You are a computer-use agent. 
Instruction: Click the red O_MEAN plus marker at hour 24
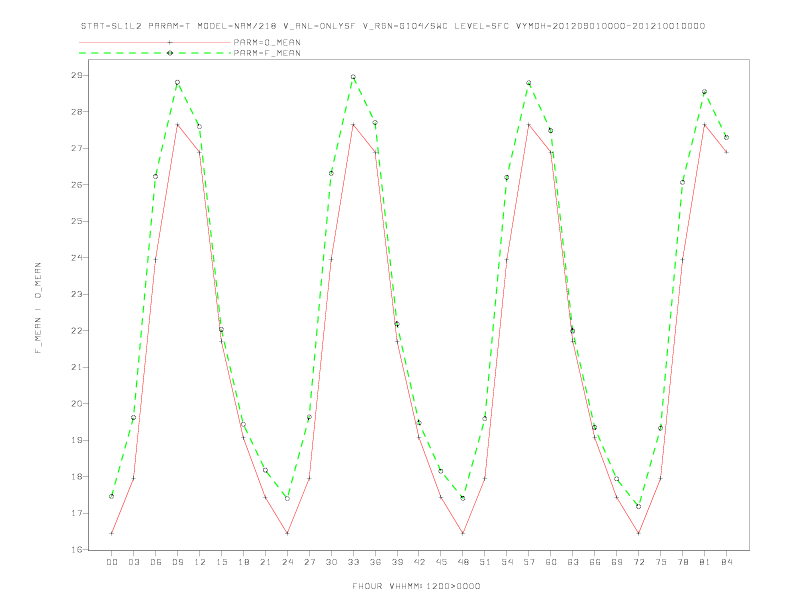click(287, 533)
